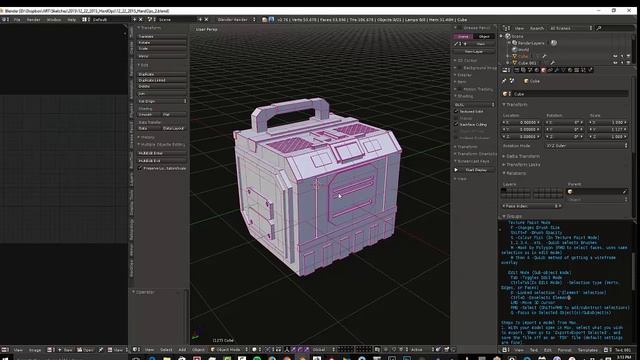640x360 pixels.
Task: Toggle the 3D manipulator widget icon
Action: coord(287,350)
